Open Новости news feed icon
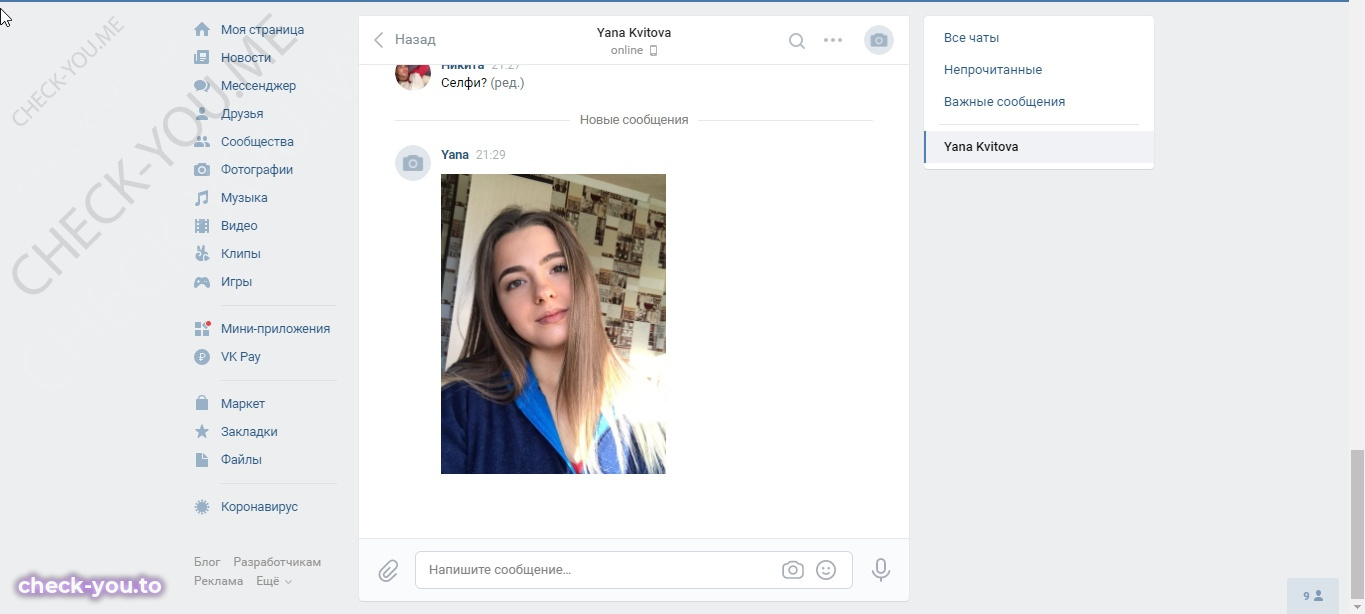Screen dimensions: 1365x614 point(202,58)
